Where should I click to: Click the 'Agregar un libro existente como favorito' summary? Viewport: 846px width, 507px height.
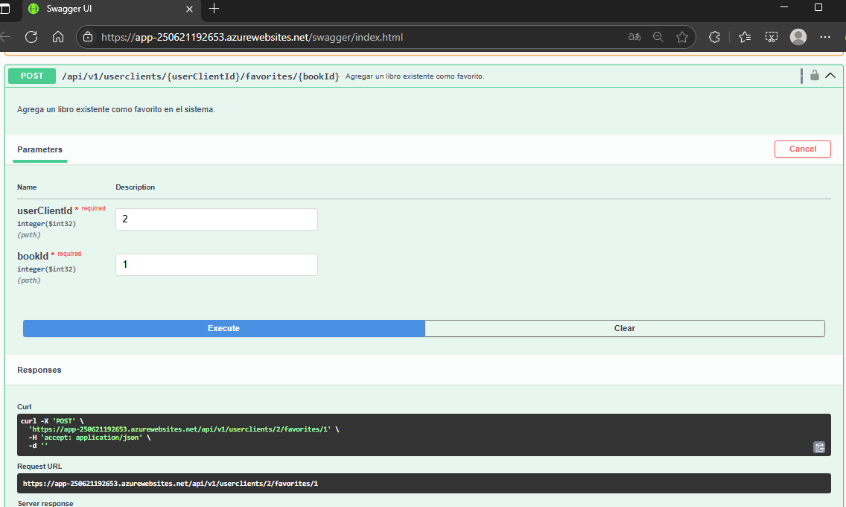pyautogui.click(x=414, y=77)
